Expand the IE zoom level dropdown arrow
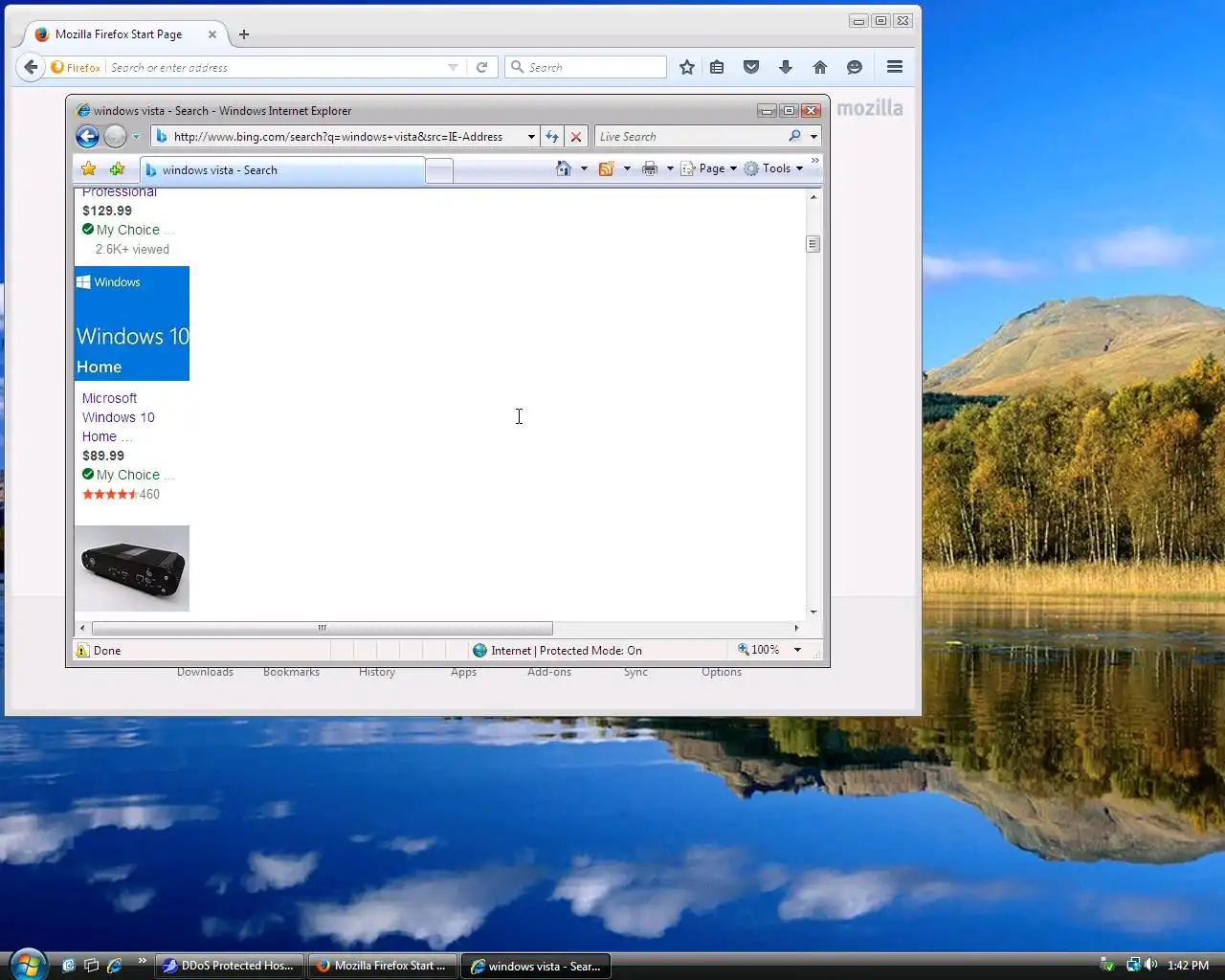 [797, 650]
